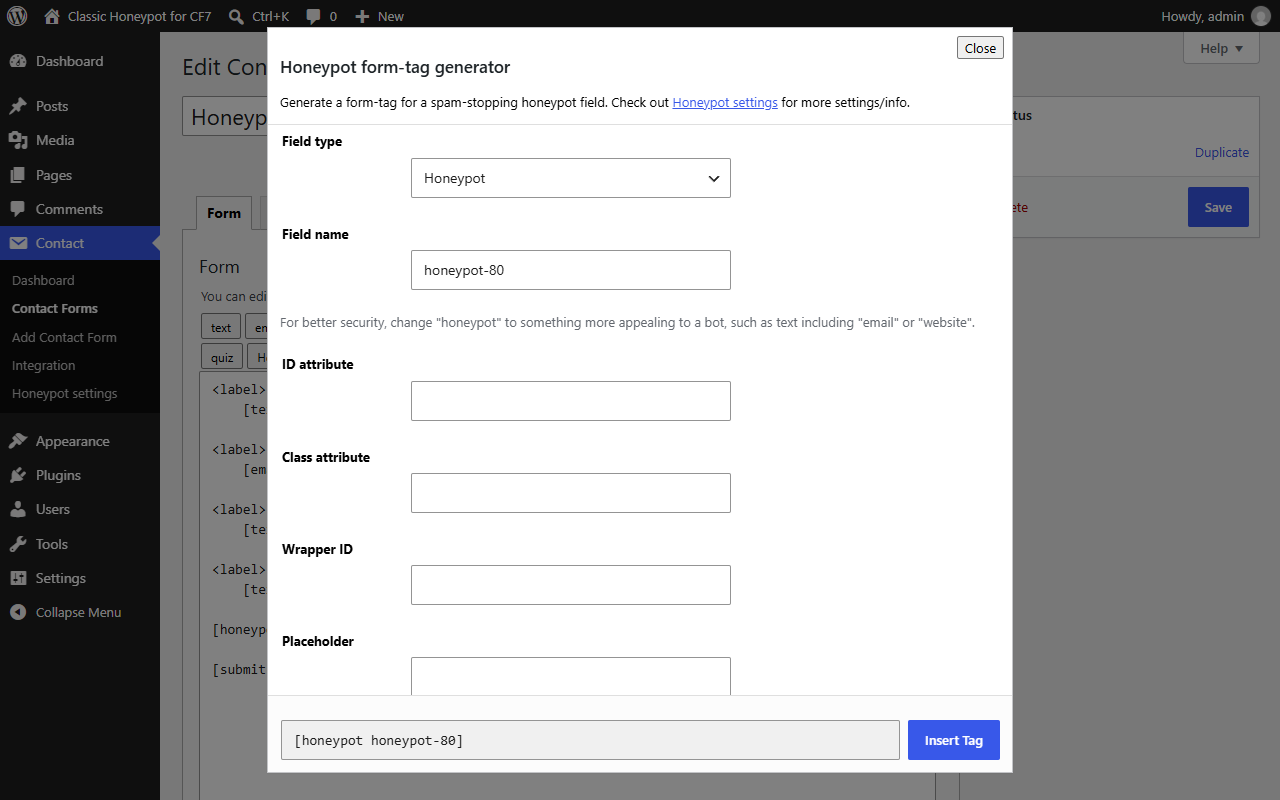Image resolution: width=1280 pixels, height=800 pixels.
Task: Click the Contact envelope icon
Action: tap(18, 243)
